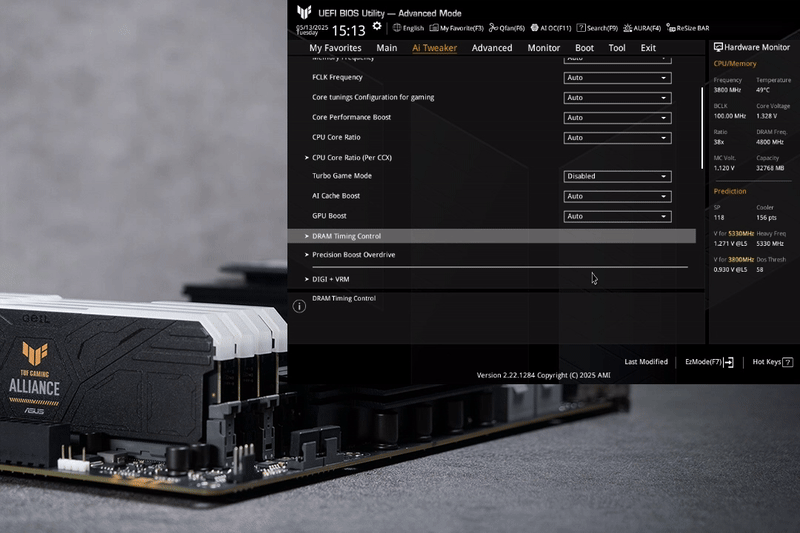
Task: Open Turbo Game Mode Disabled dropdown
Action: [617, 176]
